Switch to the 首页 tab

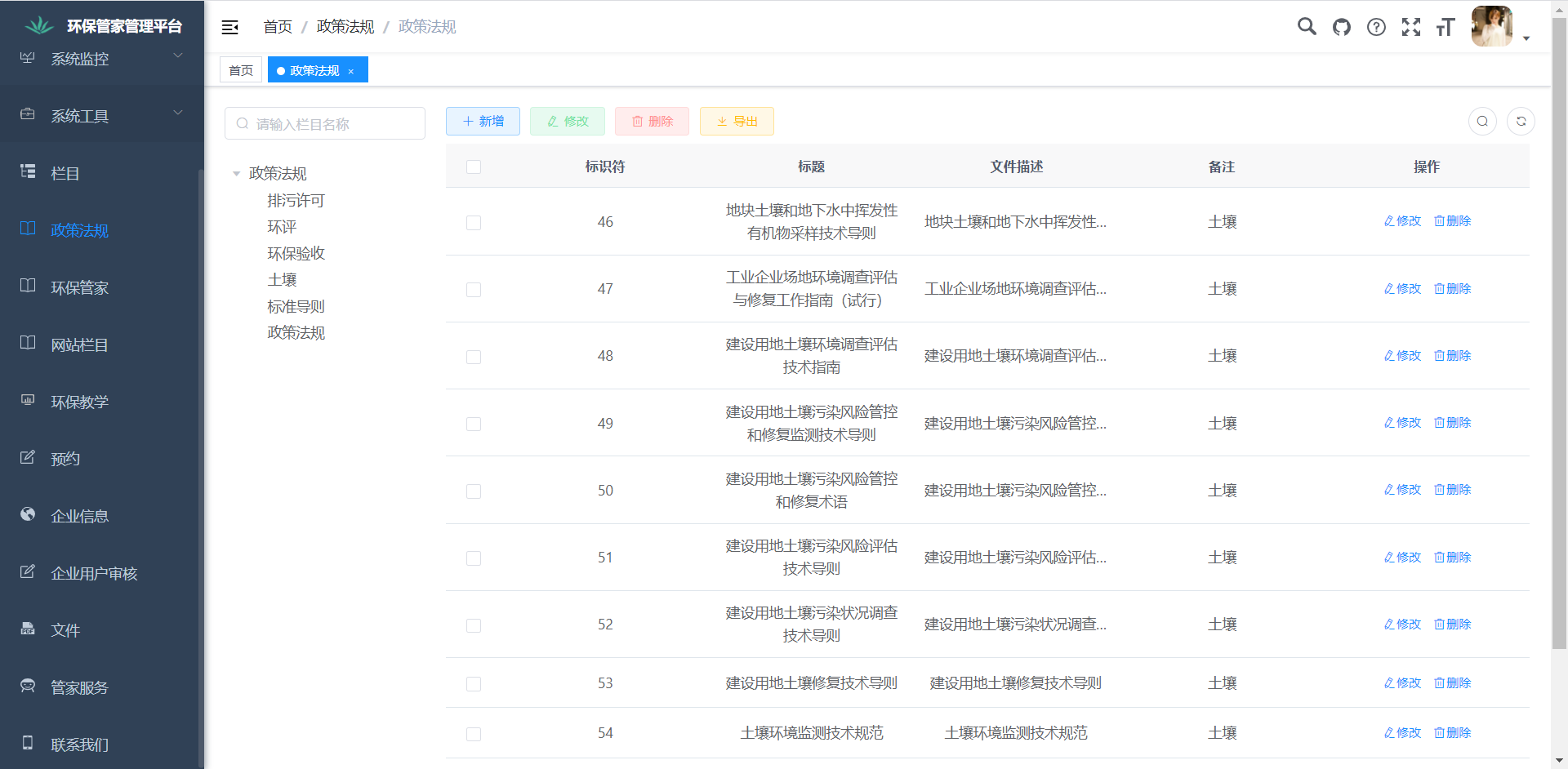(241, 70)
